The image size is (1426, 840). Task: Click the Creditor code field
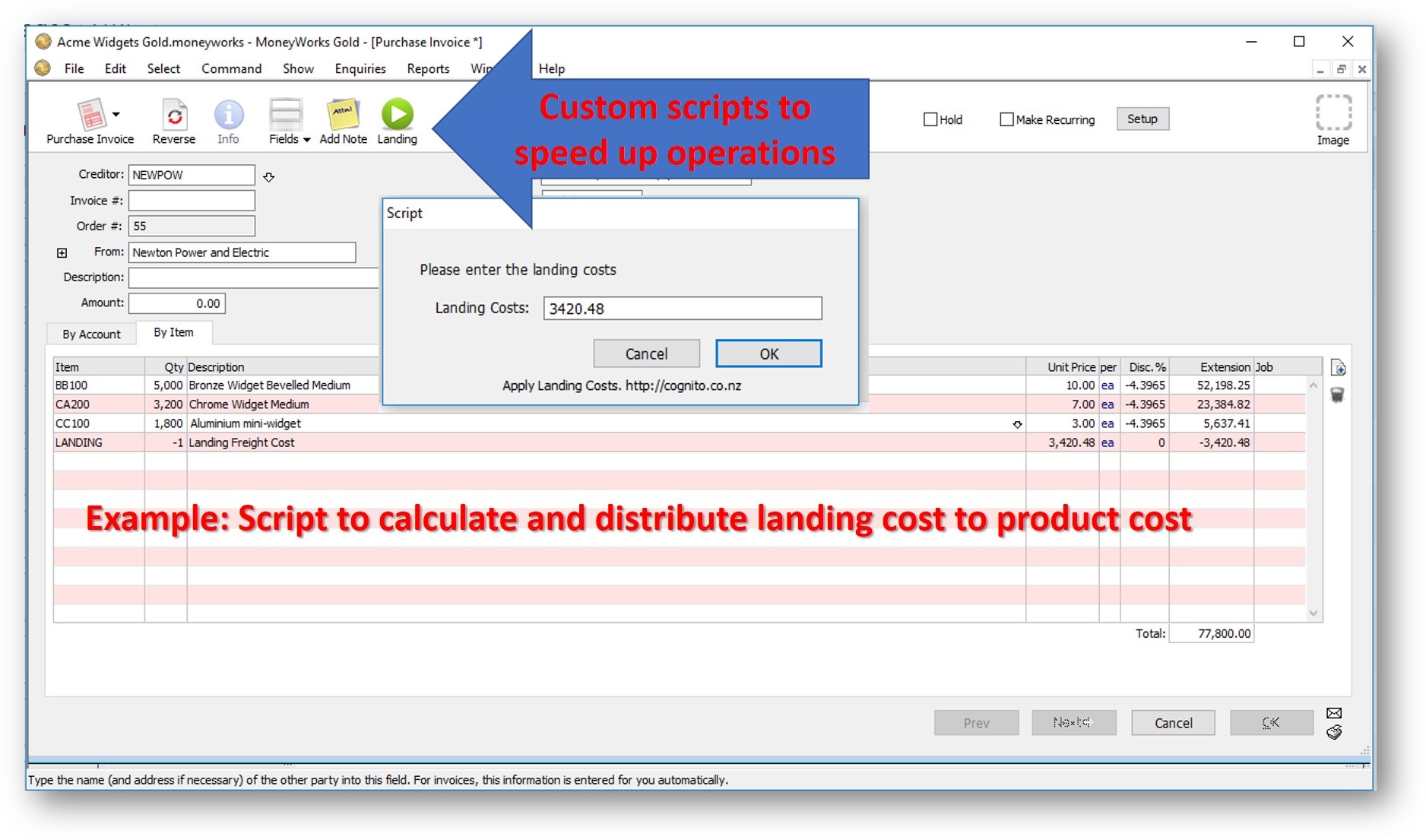coord(192,175)
